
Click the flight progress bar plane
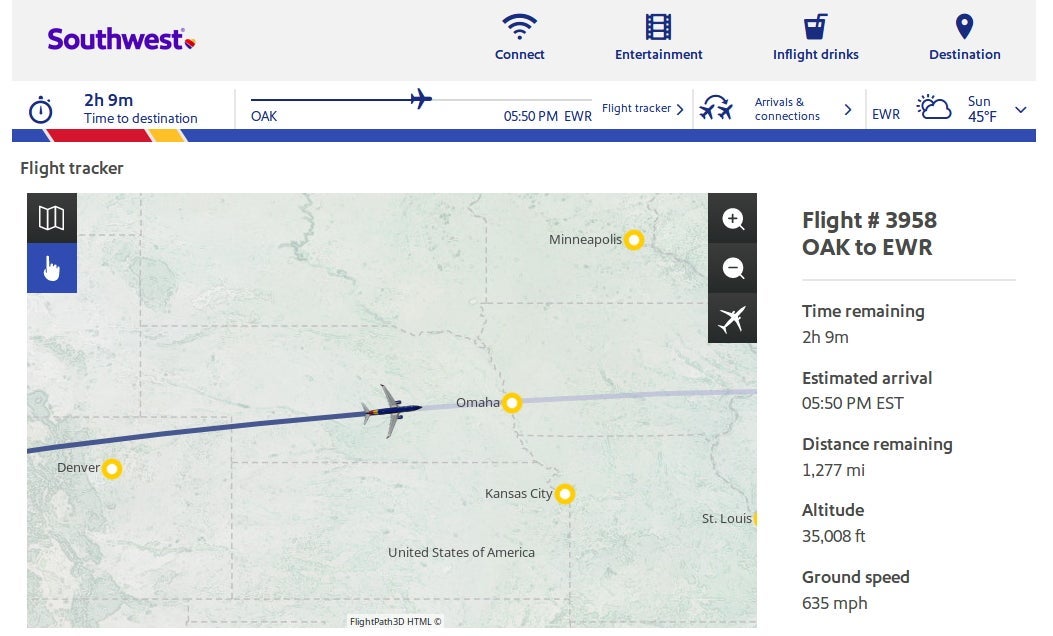pyautogui.click(x=421, y=99)
